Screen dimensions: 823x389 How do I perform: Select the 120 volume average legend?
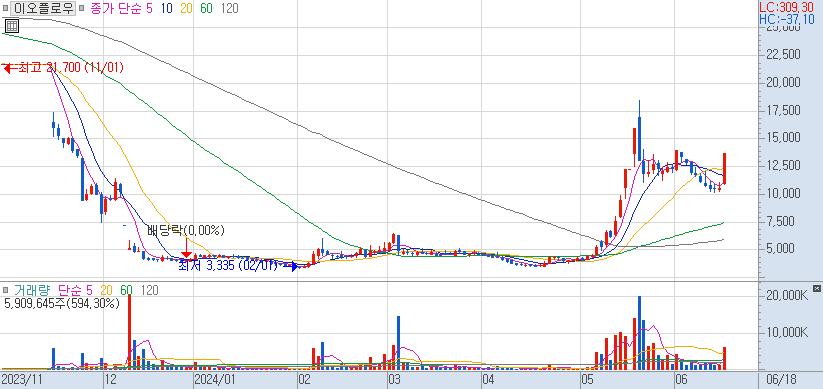tap(149, 290)
